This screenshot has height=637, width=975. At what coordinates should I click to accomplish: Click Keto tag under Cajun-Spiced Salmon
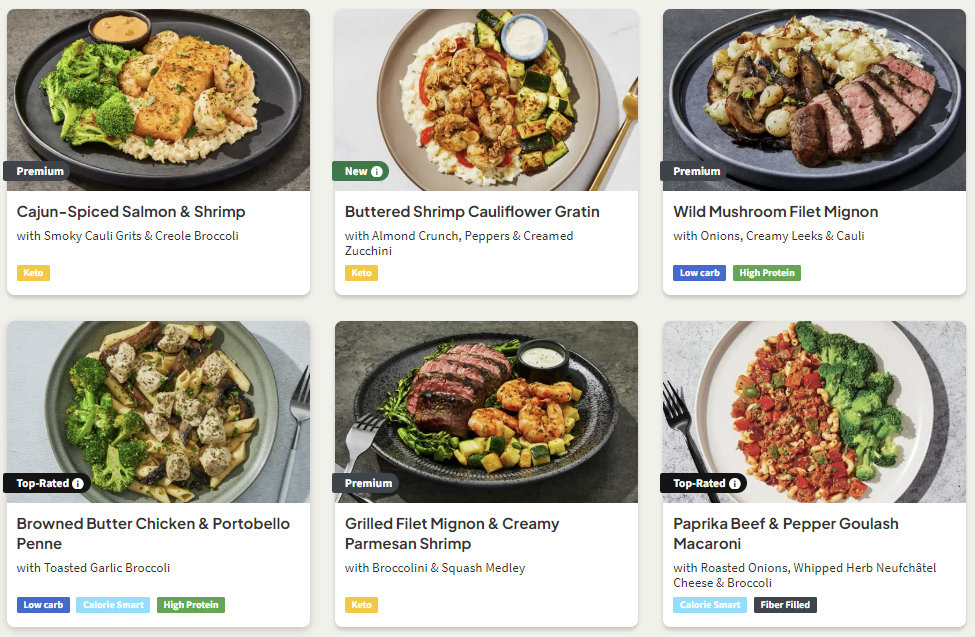[33, 273]
